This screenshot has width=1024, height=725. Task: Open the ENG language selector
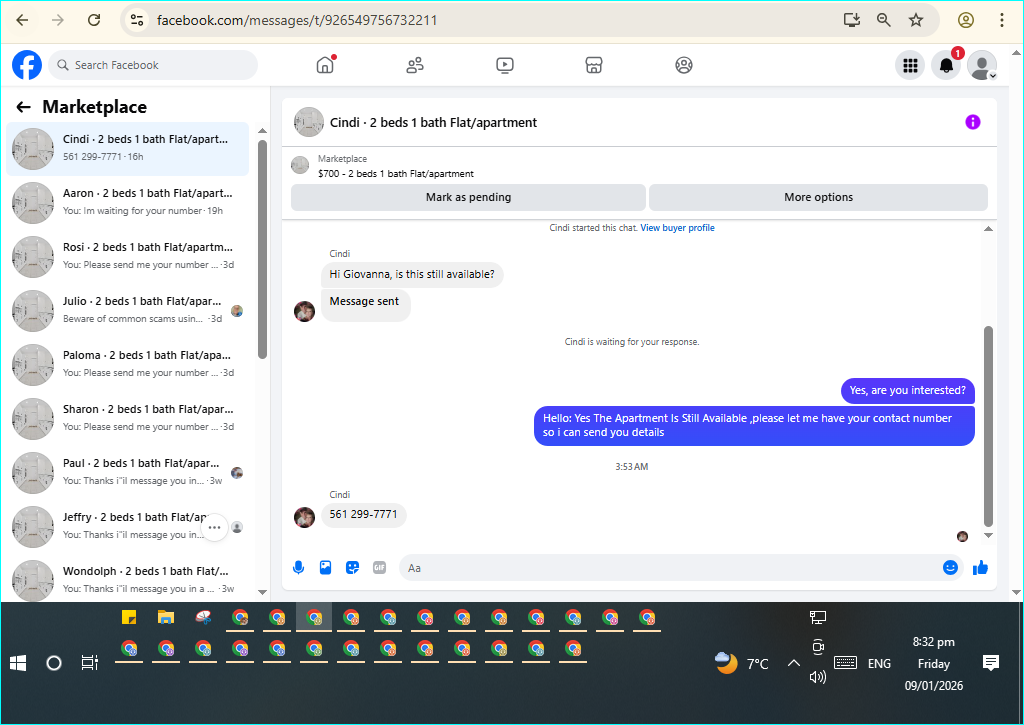[x=879, y=664]
